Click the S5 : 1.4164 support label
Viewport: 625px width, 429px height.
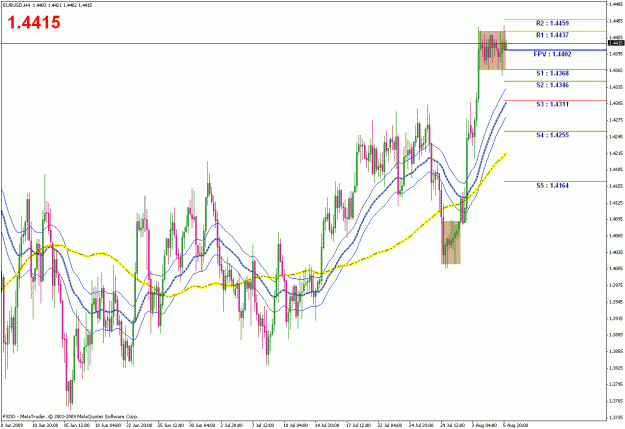pos(552,186)
